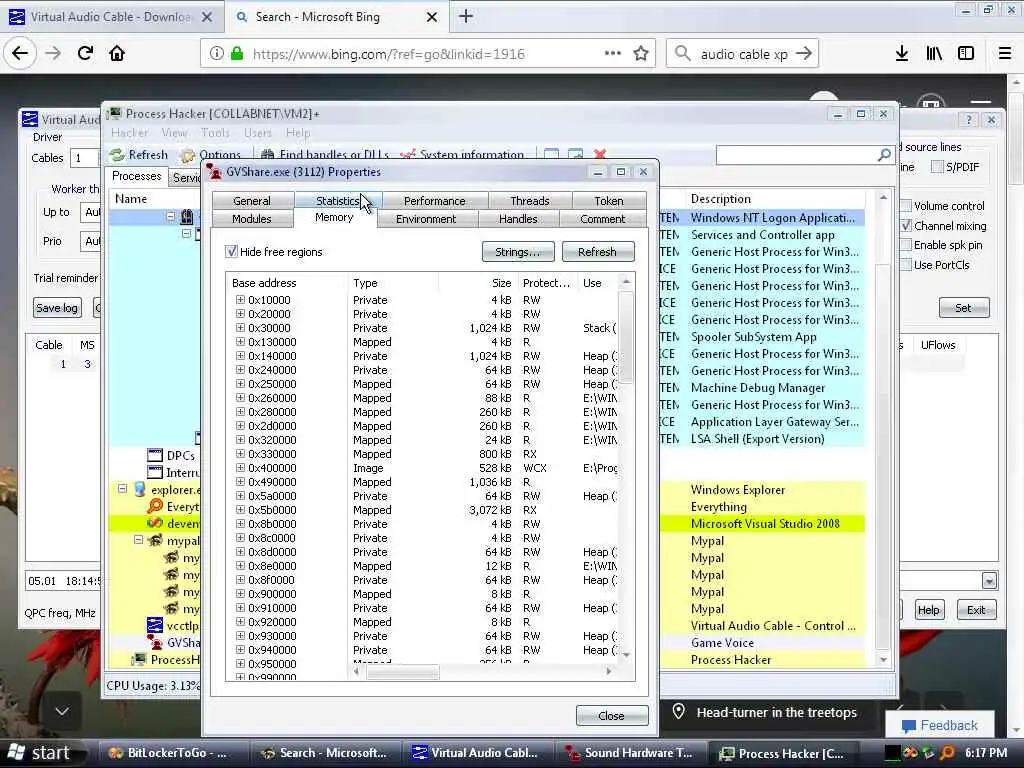The width and height of the screenshot is (1024, 768).
Task: Expand memory region 0x8d0000
Action: click(x=240, y=552)
